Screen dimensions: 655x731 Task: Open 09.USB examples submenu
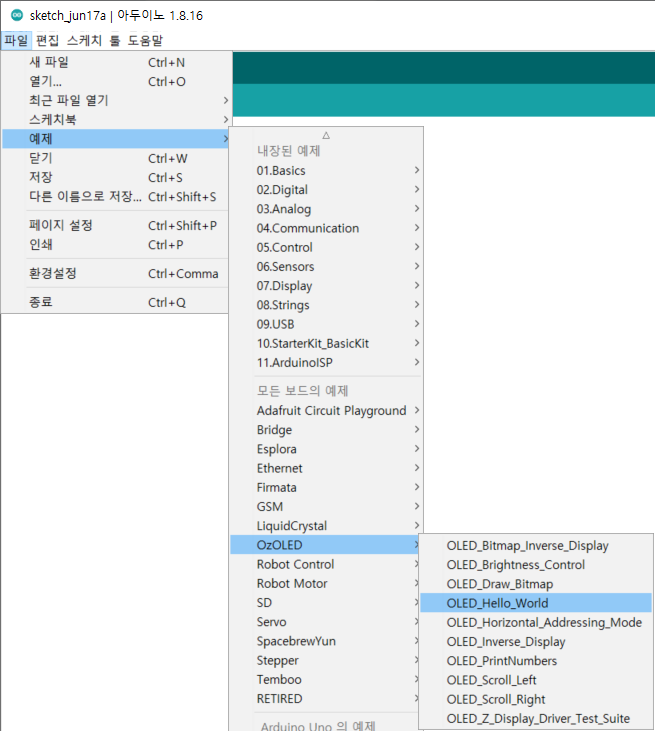coord(326,324)
